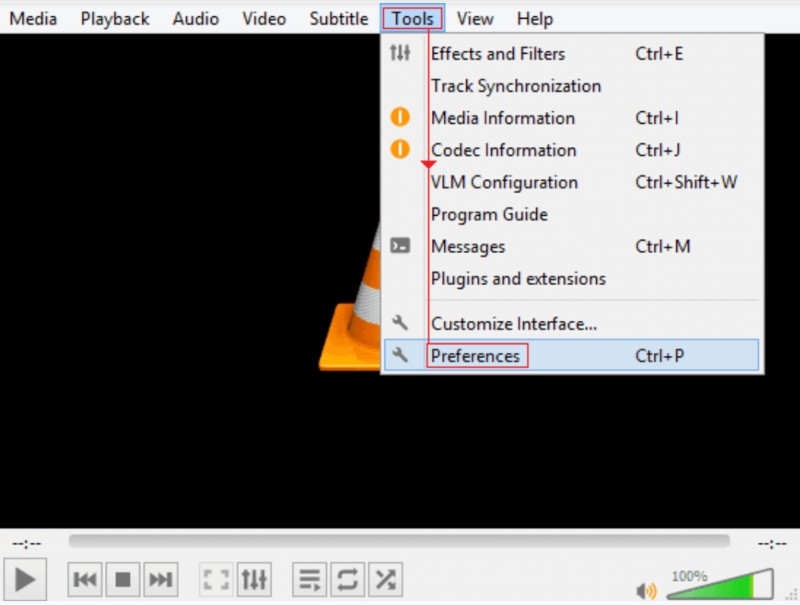Open the Media menu
The width and height of the screenshot is (800, 605).
[x=33, y=18]
